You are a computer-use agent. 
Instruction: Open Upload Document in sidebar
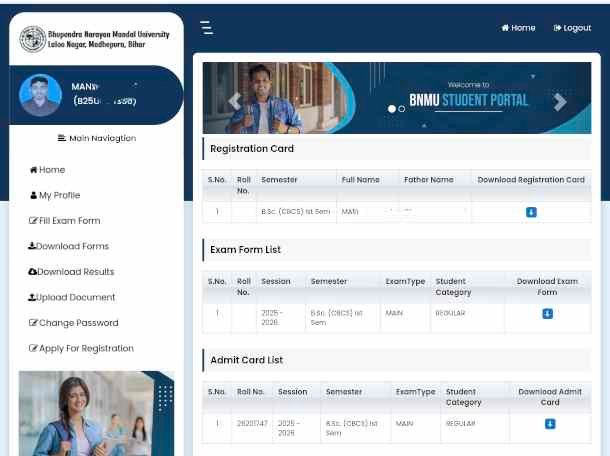72,297
